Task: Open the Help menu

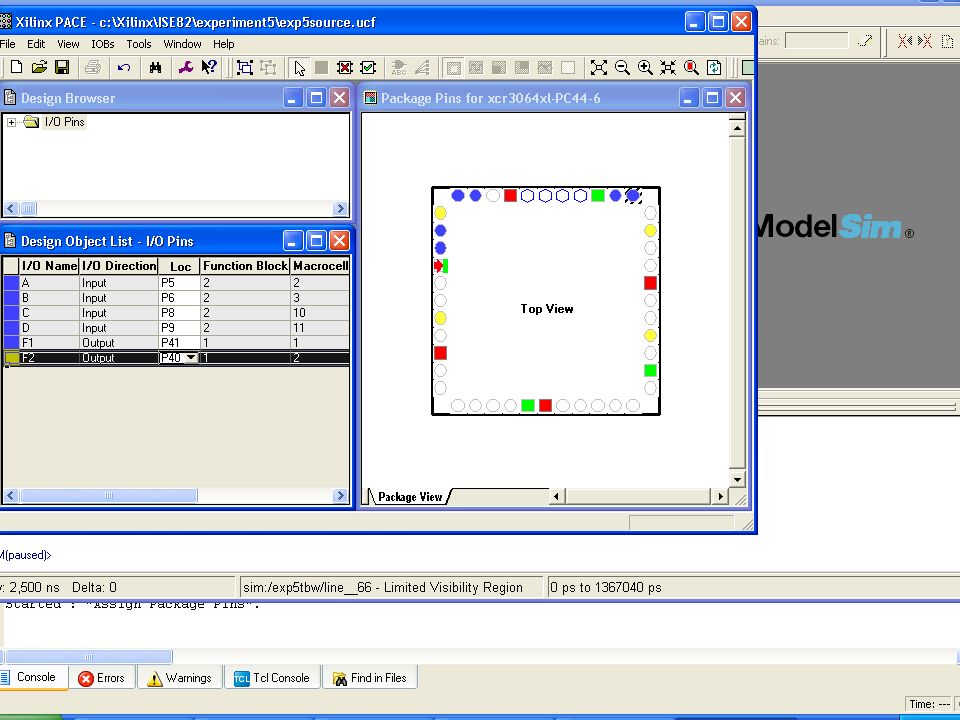Action: [x=223, y=44]
